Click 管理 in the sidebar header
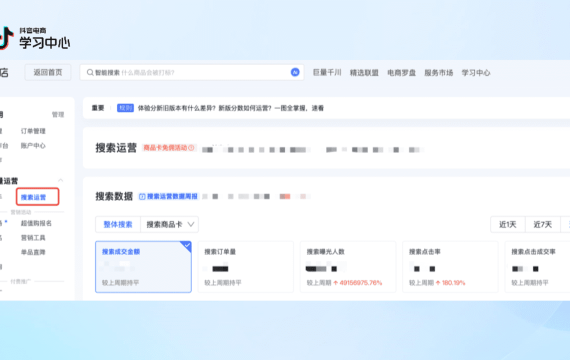The height and width of the screenshot is (360, 570). 58,115
